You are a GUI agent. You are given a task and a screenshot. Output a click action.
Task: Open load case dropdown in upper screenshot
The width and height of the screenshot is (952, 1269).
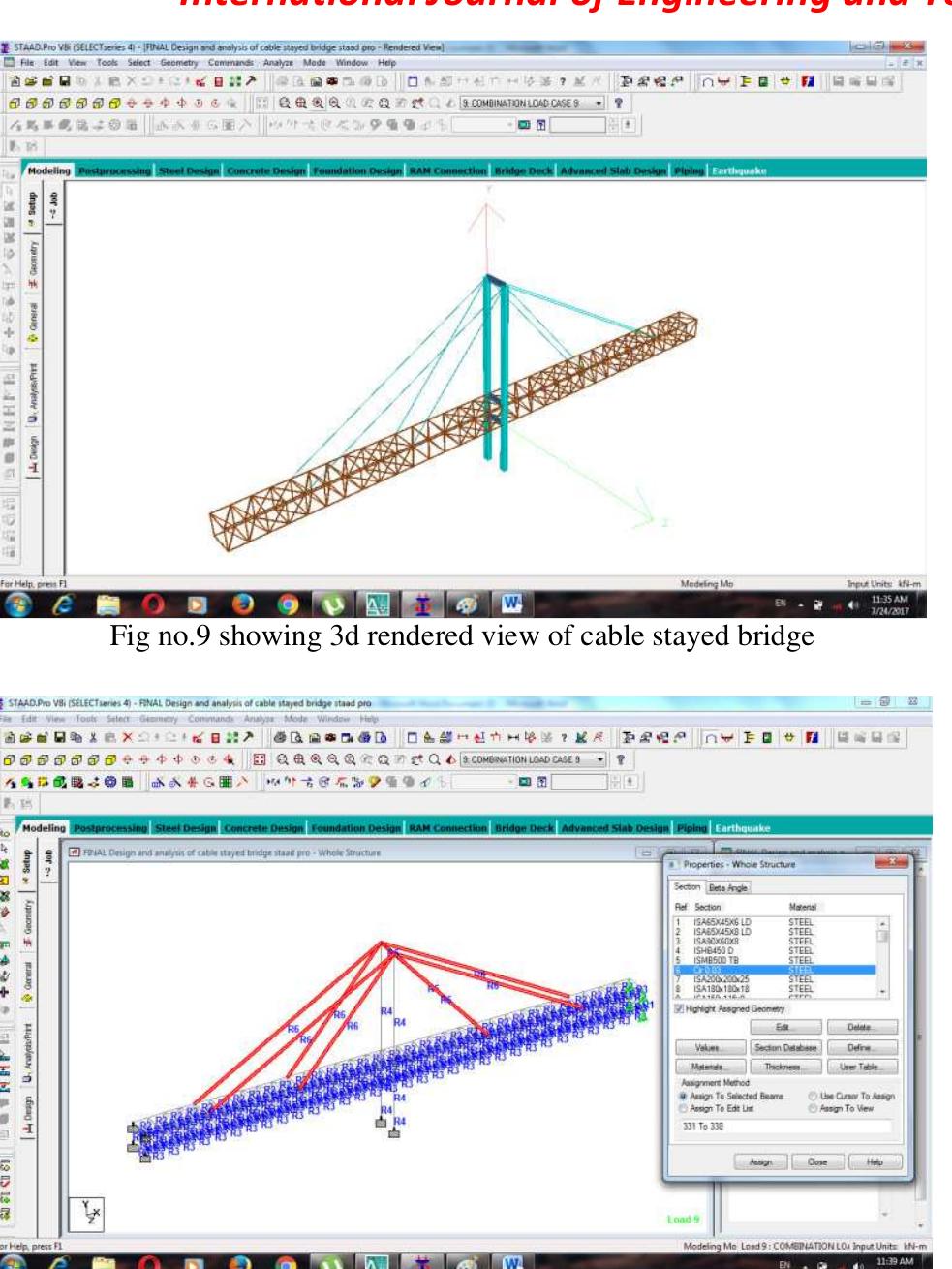599,103
